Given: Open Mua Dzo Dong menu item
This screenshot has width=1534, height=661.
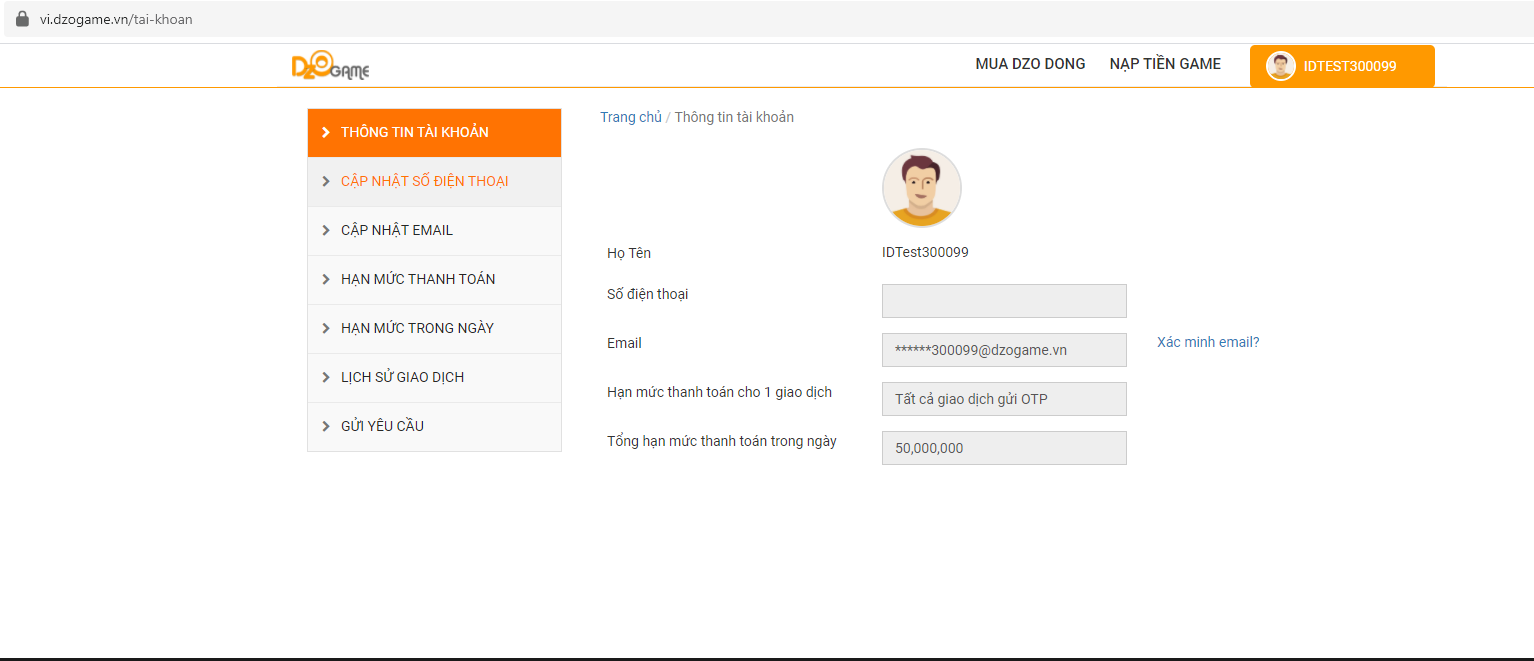Looking at the screenshot, I should click(x=1030, y=64).
